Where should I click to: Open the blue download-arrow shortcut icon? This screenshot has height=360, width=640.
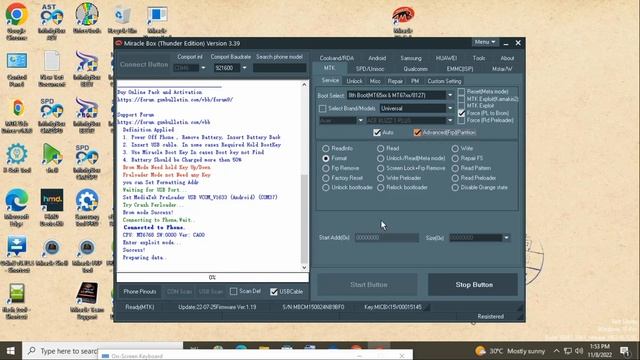pyautogui.click(x=17, y=255)
